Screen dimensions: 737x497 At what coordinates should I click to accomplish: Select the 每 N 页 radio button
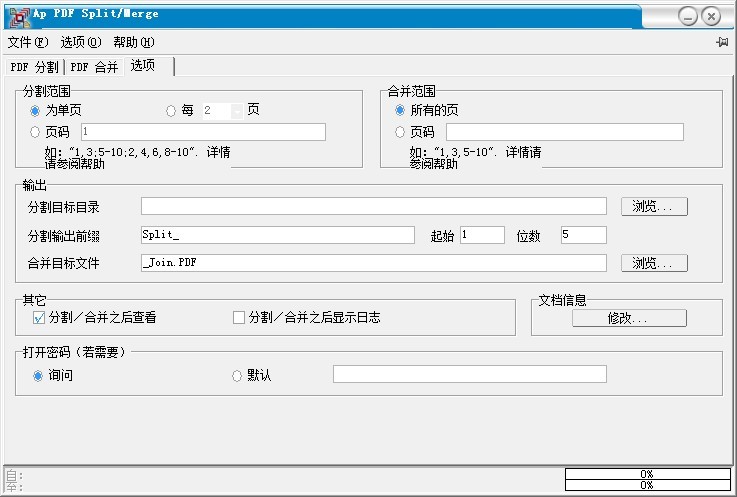171,111
